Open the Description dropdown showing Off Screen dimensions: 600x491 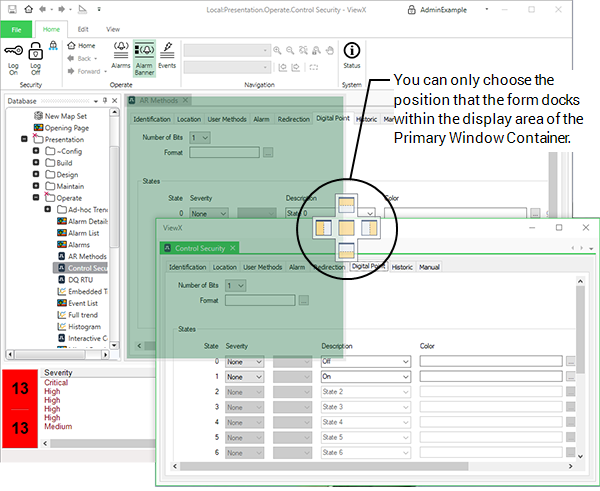click(364, 361)
